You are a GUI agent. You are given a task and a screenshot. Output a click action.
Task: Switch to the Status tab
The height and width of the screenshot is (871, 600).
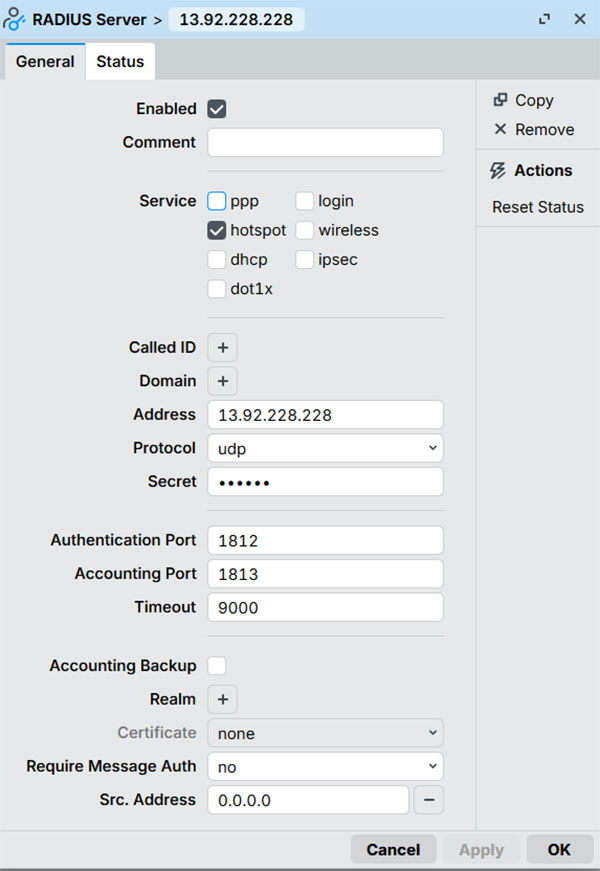120,62
